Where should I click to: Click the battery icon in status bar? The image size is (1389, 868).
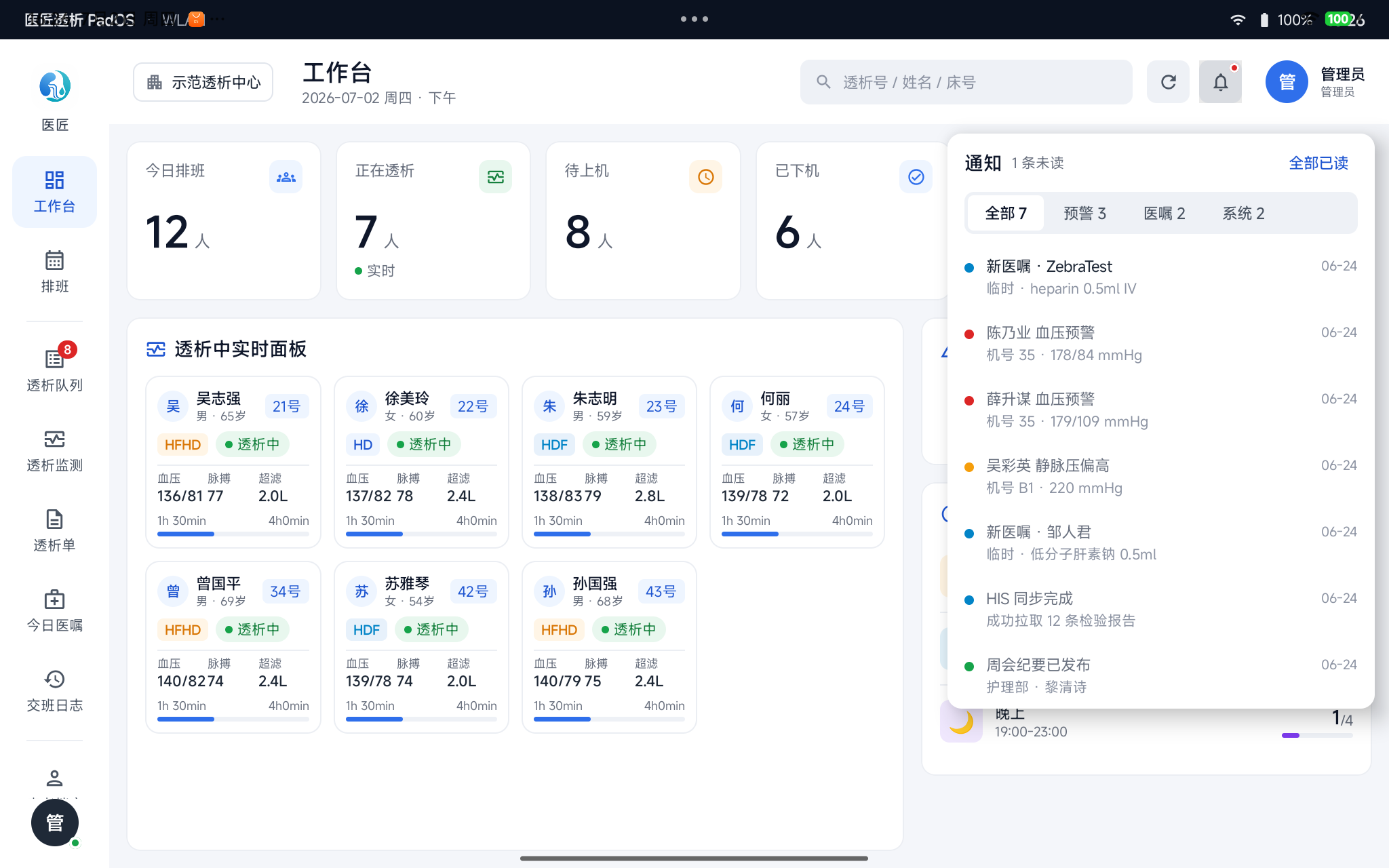[1264, 20]
